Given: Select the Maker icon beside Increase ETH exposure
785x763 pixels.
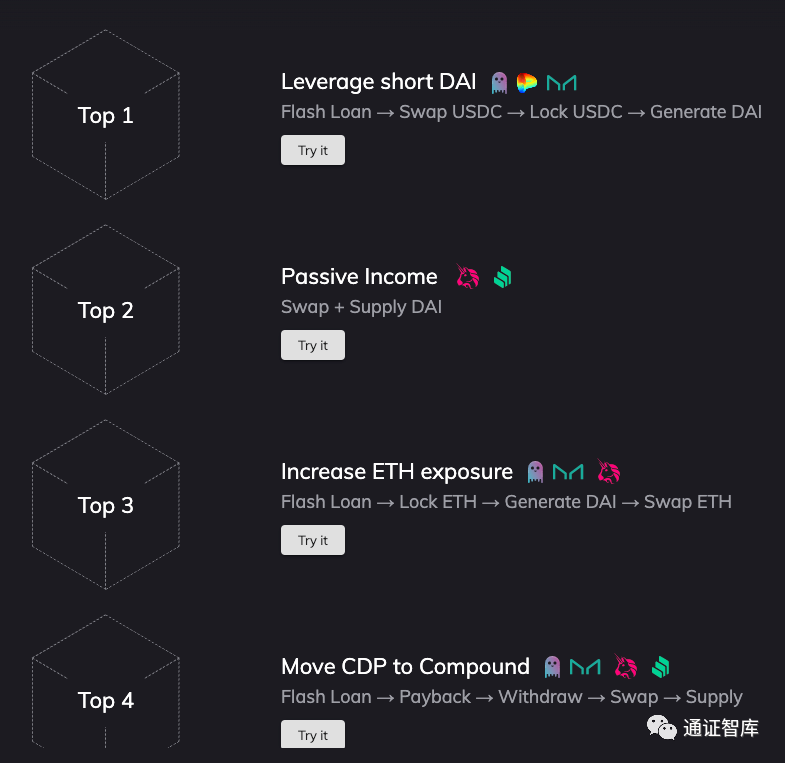Looking at the screenshot, I should pos(568,471).
